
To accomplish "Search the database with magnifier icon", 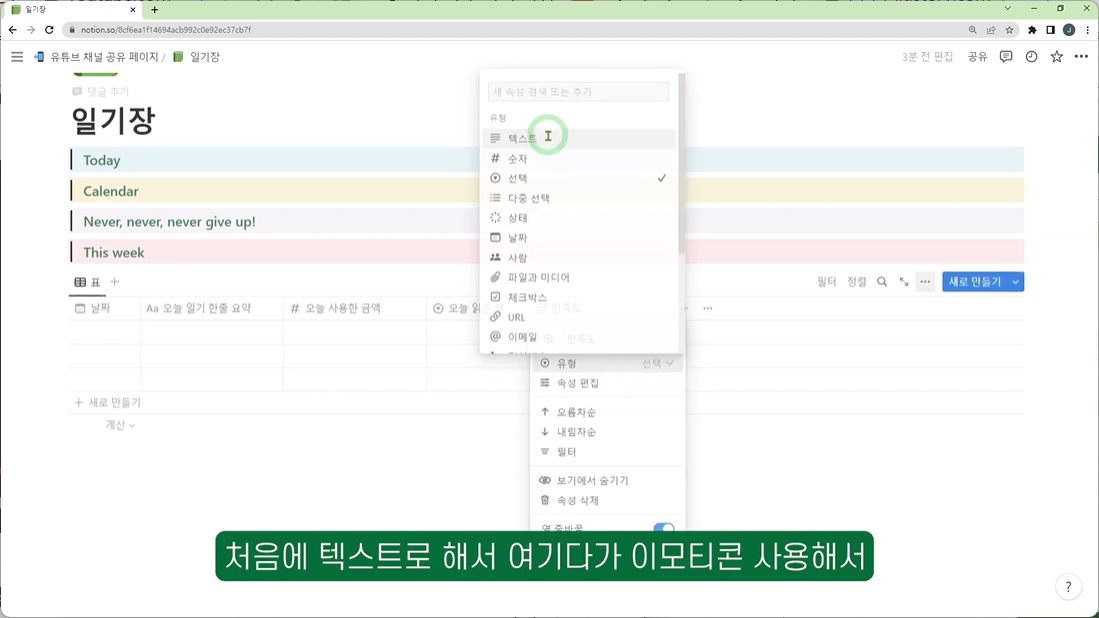I will [x=882, y=282].
